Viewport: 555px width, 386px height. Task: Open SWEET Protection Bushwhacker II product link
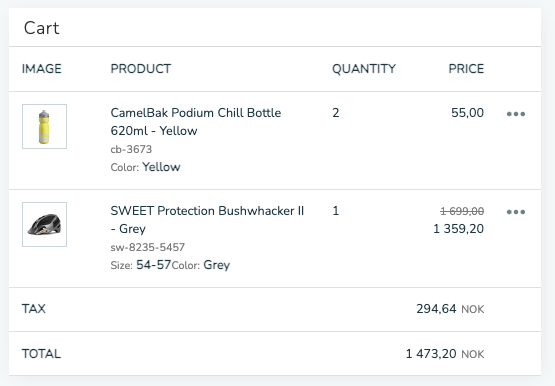(x=207, y=220)
